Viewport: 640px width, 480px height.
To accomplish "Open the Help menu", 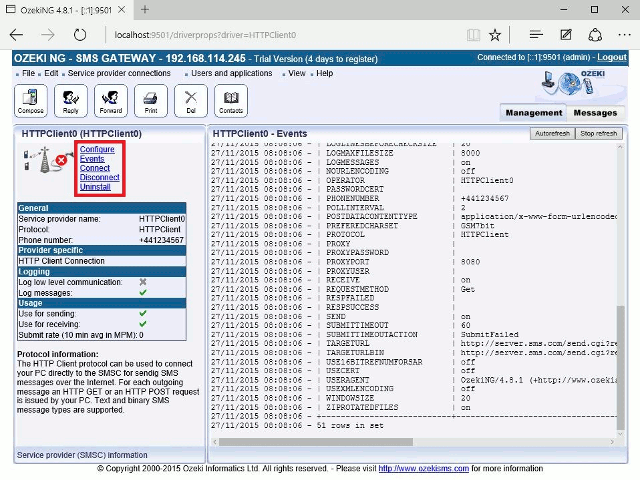I will point(324,73).
